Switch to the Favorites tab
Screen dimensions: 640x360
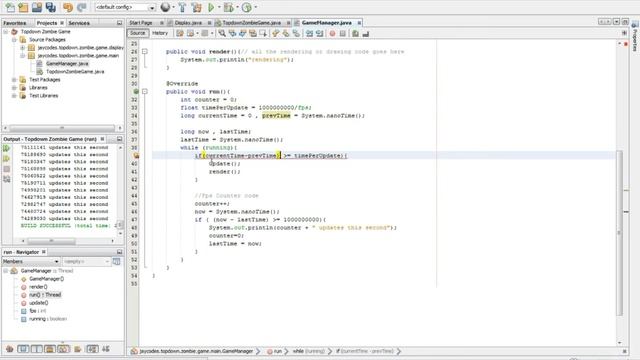[15, 23]
